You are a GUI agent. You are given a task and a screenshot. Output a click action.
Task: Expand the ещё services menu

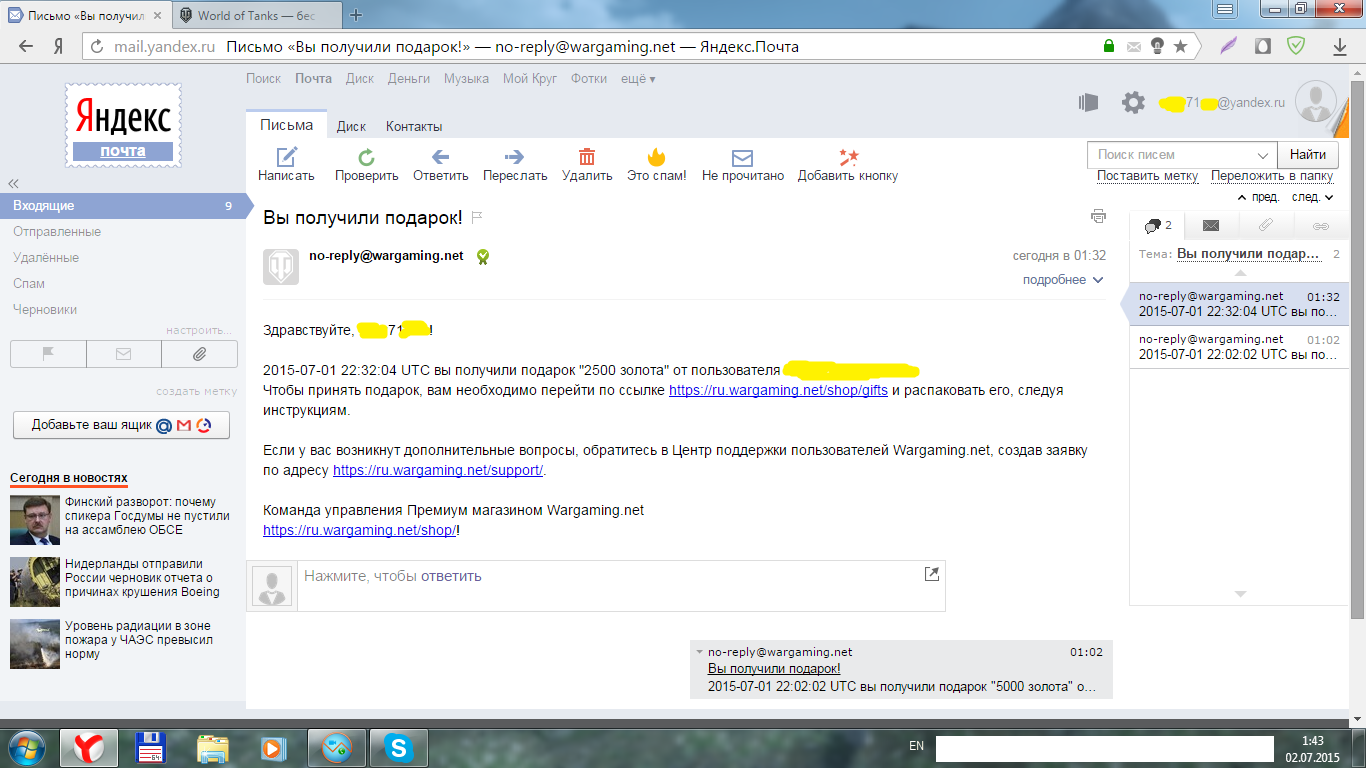638,79
